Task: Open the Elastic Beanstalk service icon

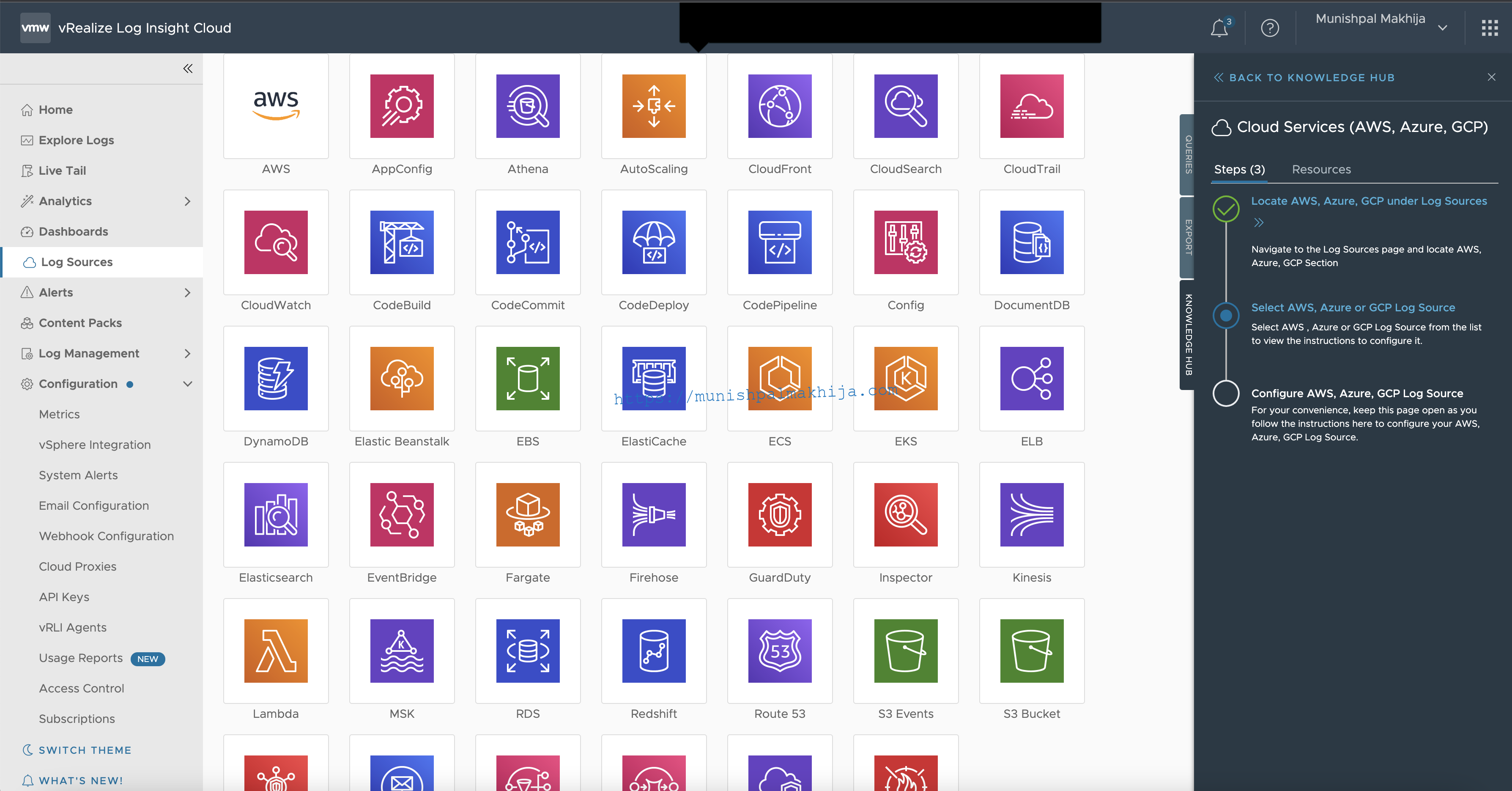Action: pos(402,379)
